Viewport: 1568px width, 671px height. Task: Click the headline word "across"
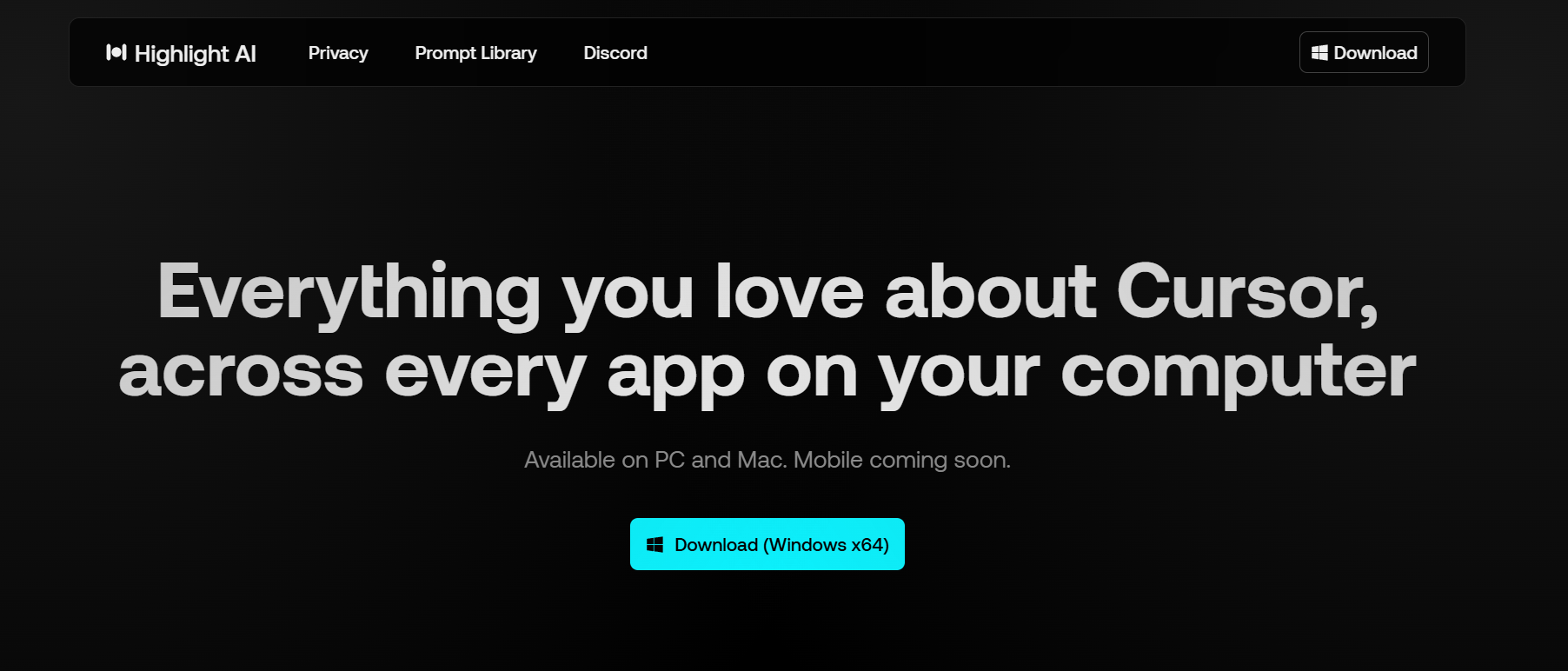pyautogui.click(x=241, y=372)
